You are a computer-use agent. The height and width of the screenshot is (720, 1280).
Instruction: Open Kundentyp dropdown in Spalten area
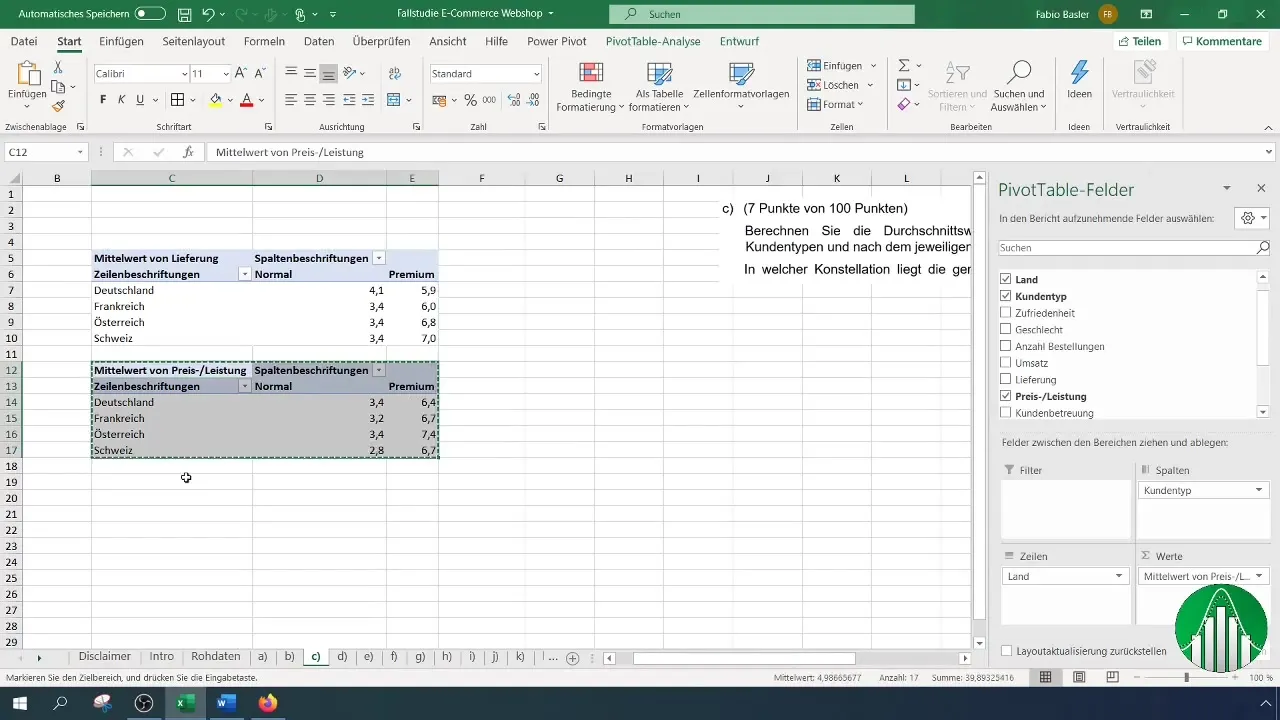point(1259,491)
